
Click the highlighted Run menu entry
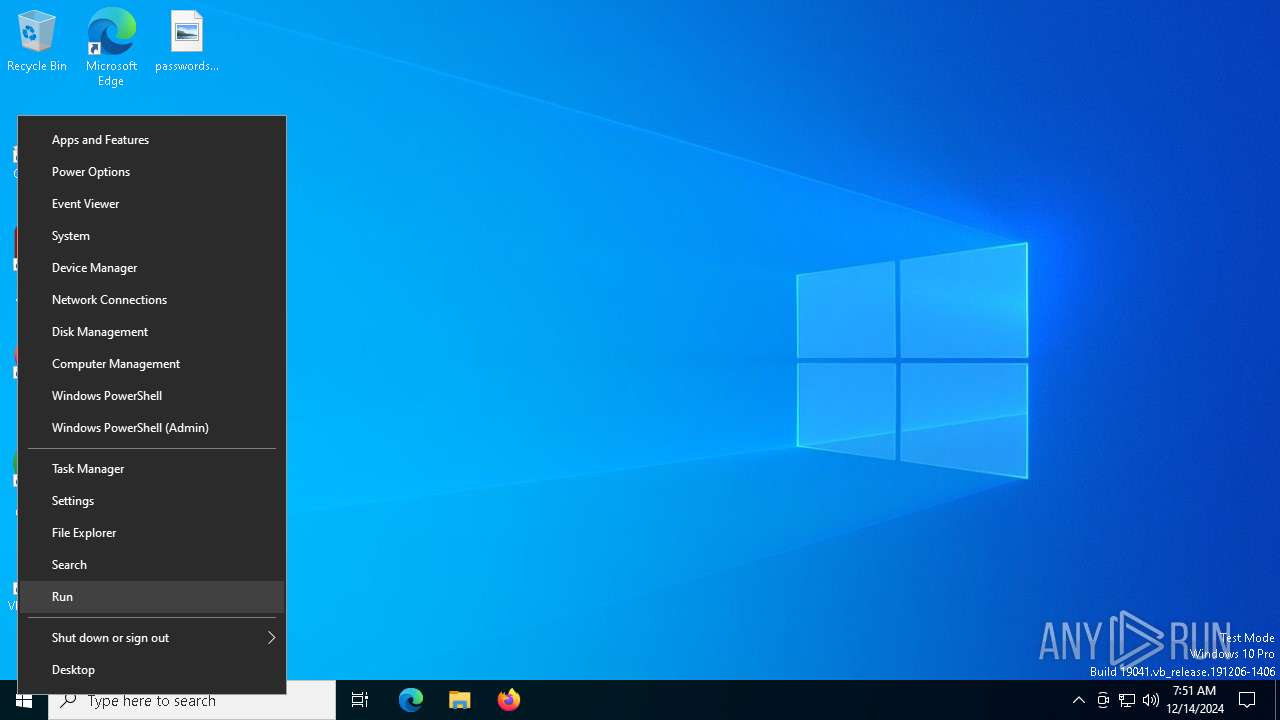[x=152, y=597]
